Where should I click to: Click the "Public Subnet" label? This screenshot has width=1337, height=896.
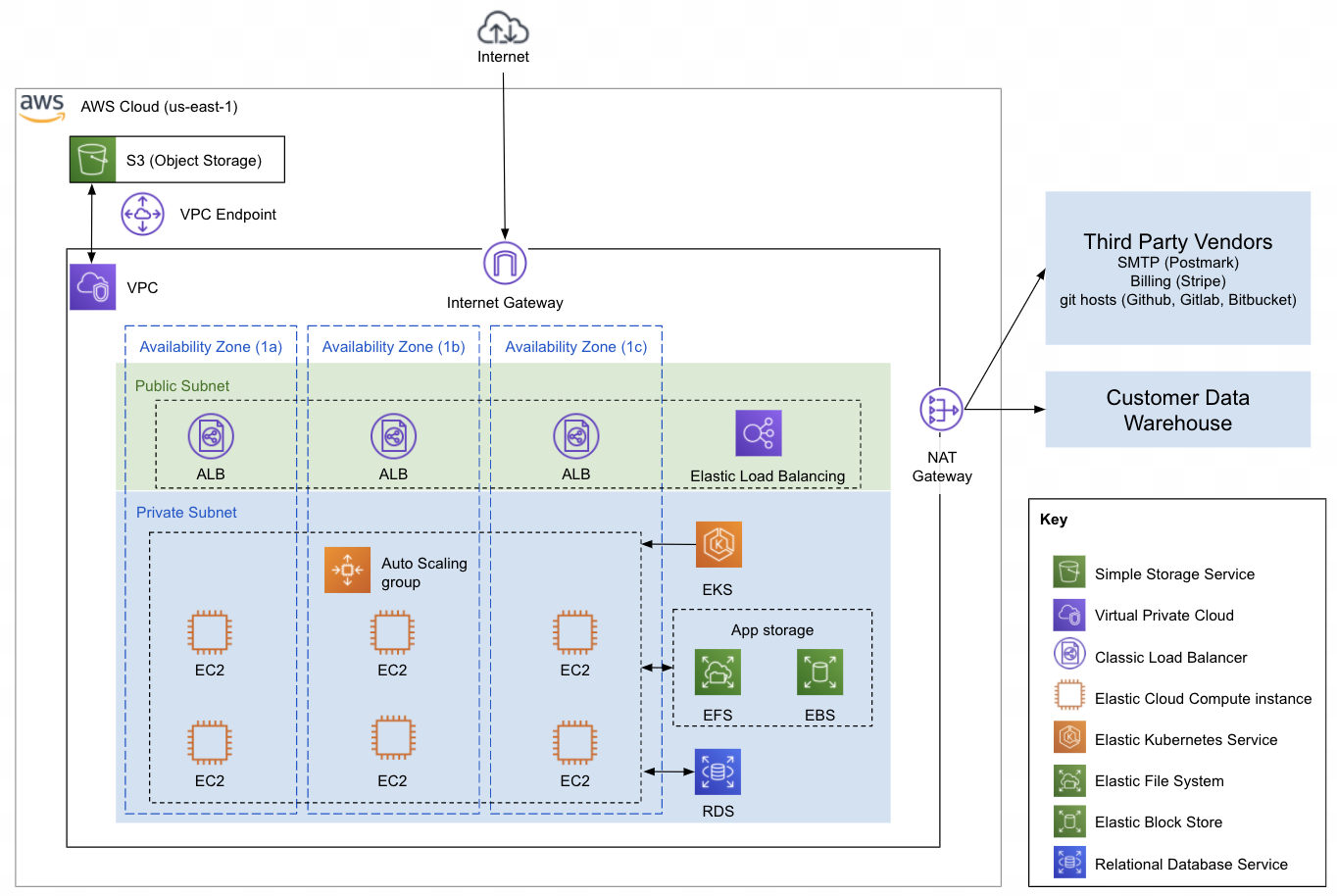(182, 386)
